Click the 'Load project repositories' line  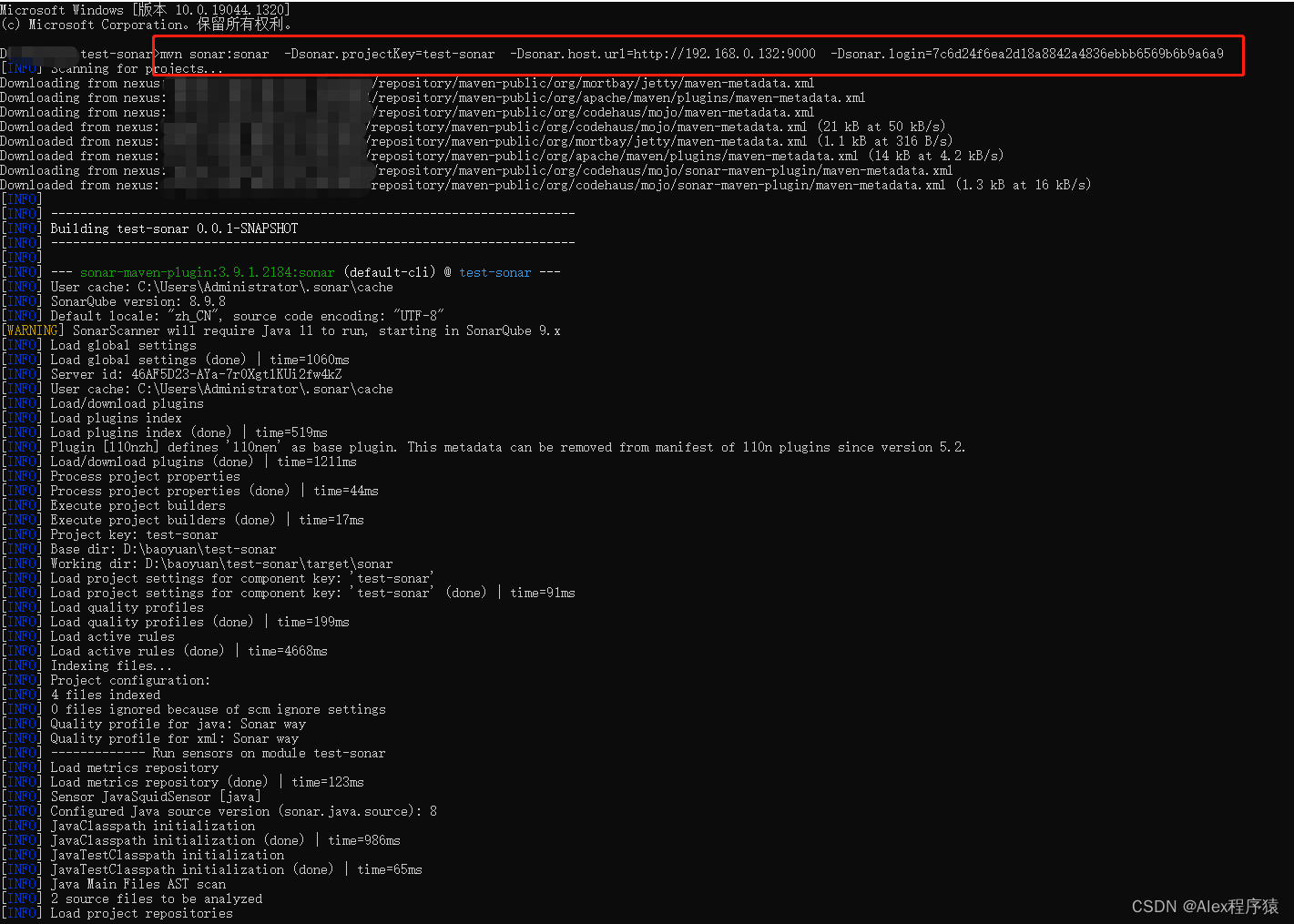click(x=117, y=913)
